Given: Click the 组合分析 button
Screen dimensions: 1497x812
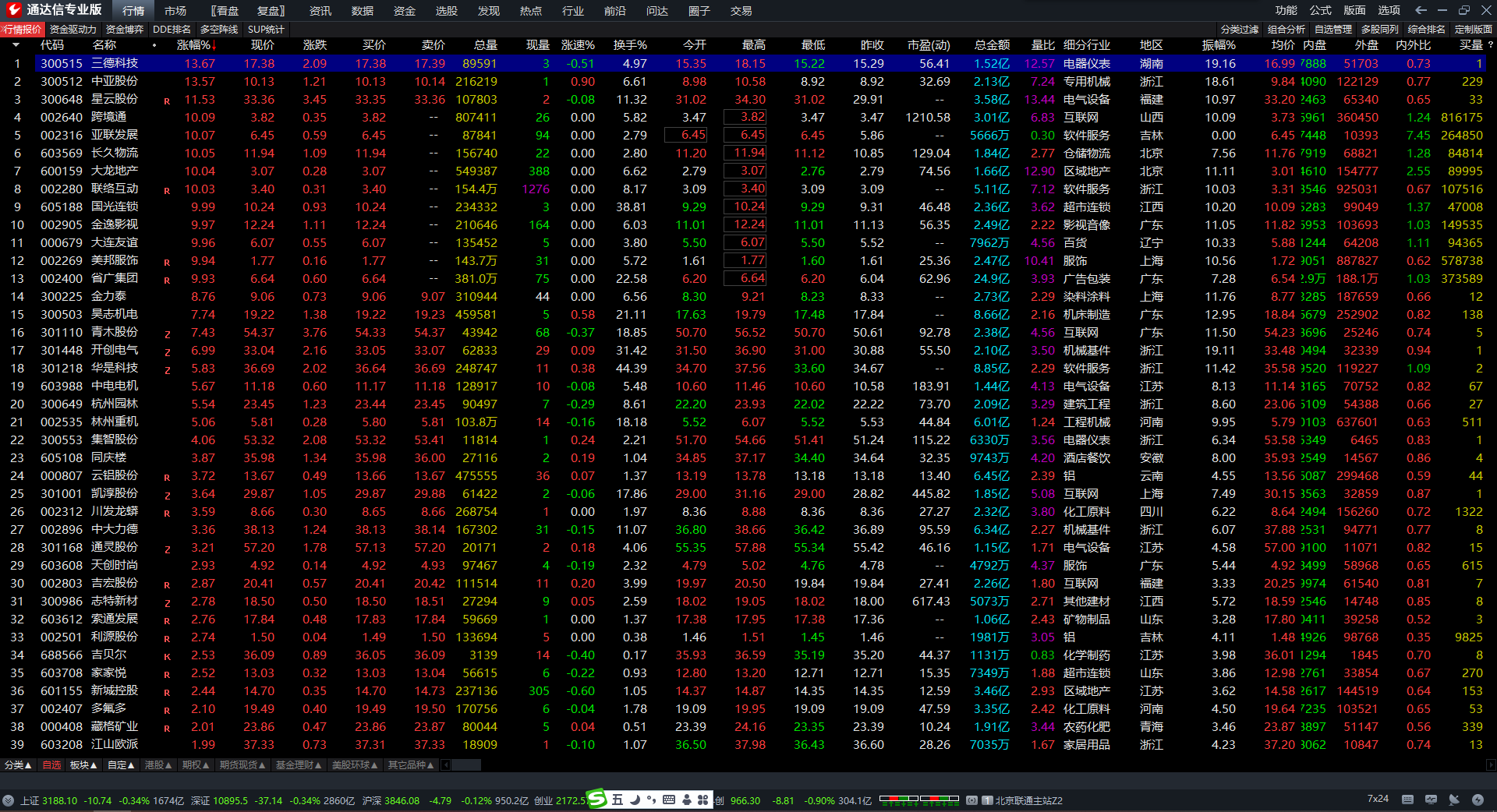Looking at the screenshot, I should [1286, 30].
